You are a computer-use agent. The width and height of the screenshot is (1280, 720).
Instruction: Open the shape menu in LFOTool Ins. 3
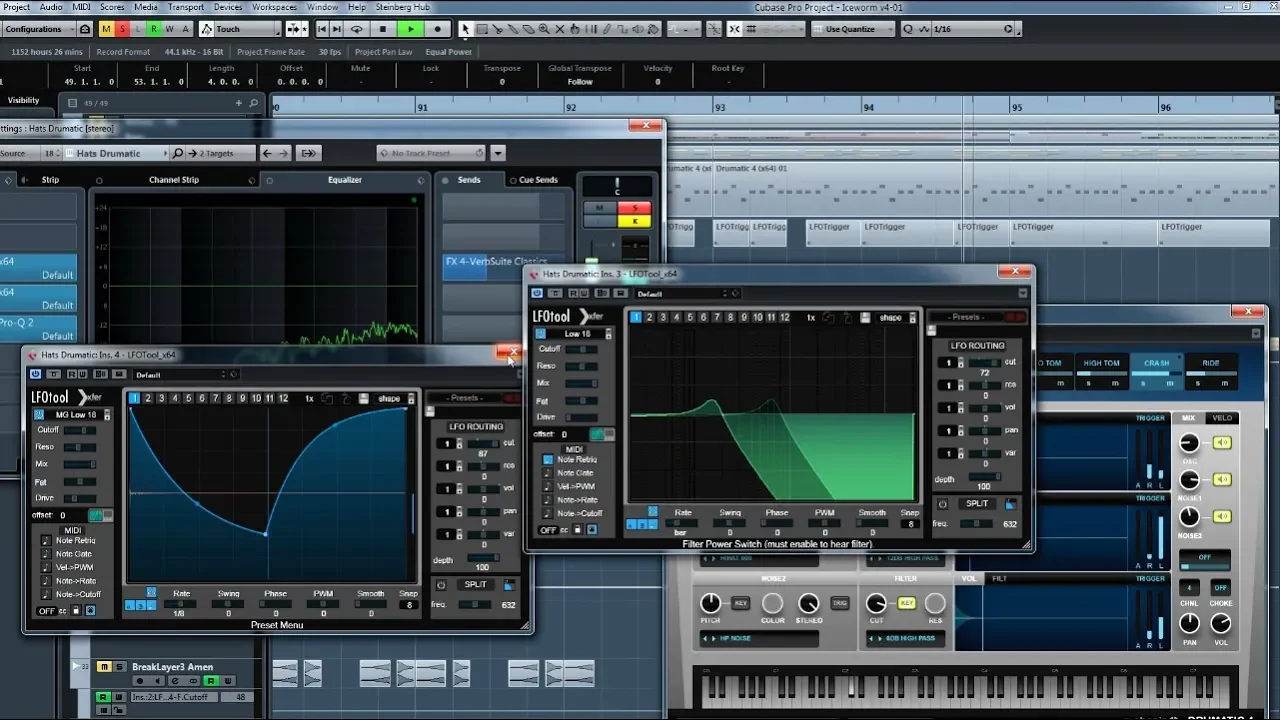[x=890, y=317]
